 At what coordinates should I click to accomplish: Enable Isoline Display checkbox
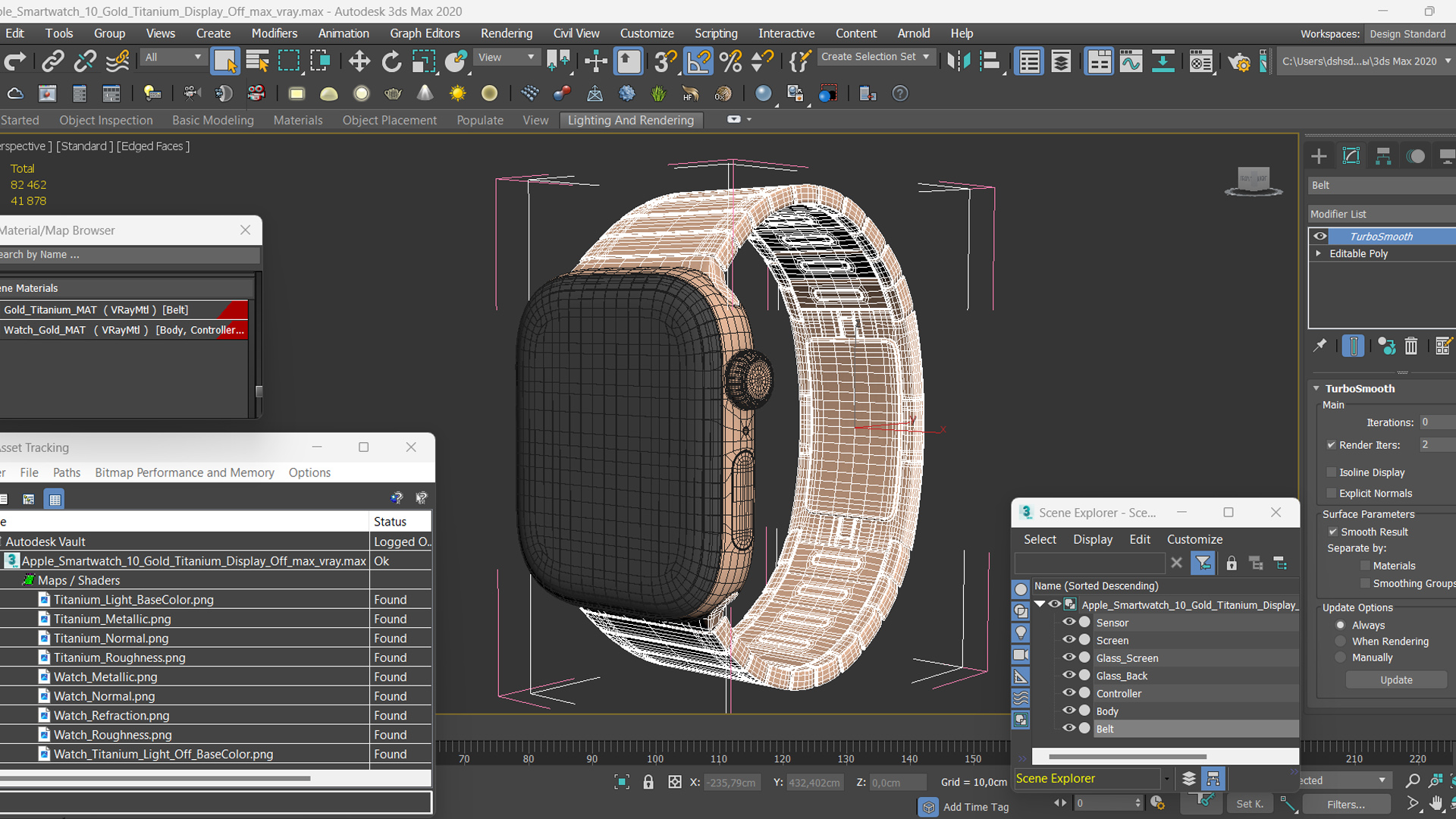pyautogui.click(x=1331, y=472)
